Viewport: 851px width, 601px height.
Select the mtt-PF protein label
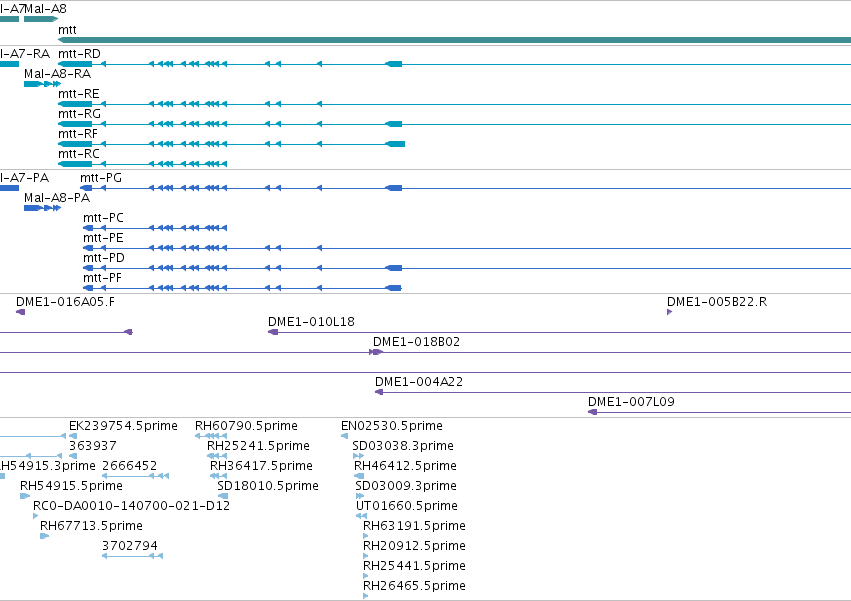(x=103, y=277)
